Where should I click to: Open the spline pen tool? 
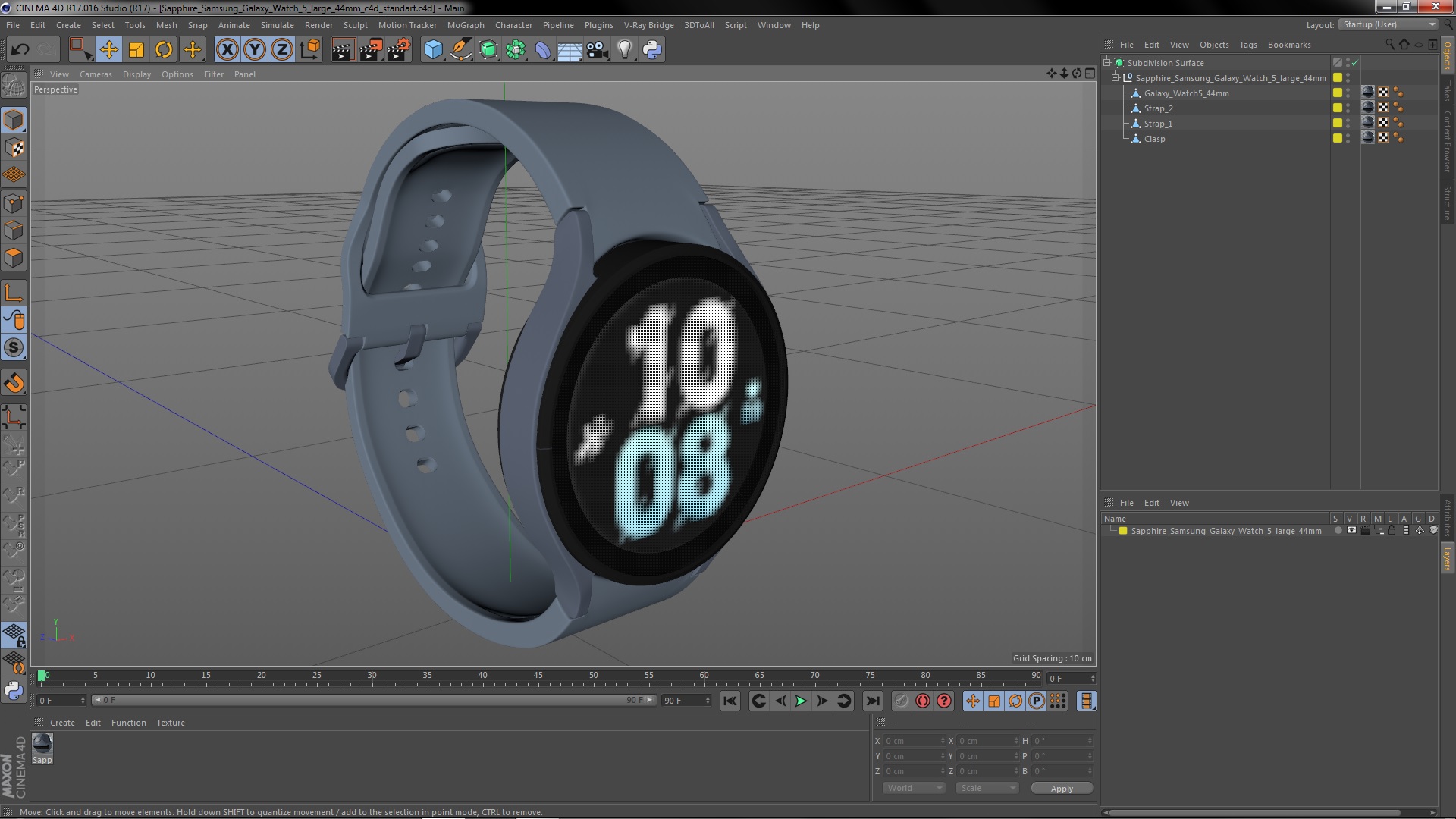pyautogui.click(x=460, y=50)
